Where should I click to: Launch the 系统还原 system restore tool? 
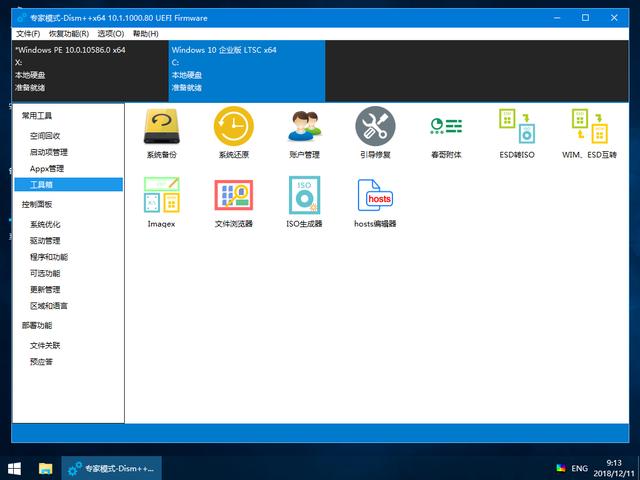click(x=233, y=133)
